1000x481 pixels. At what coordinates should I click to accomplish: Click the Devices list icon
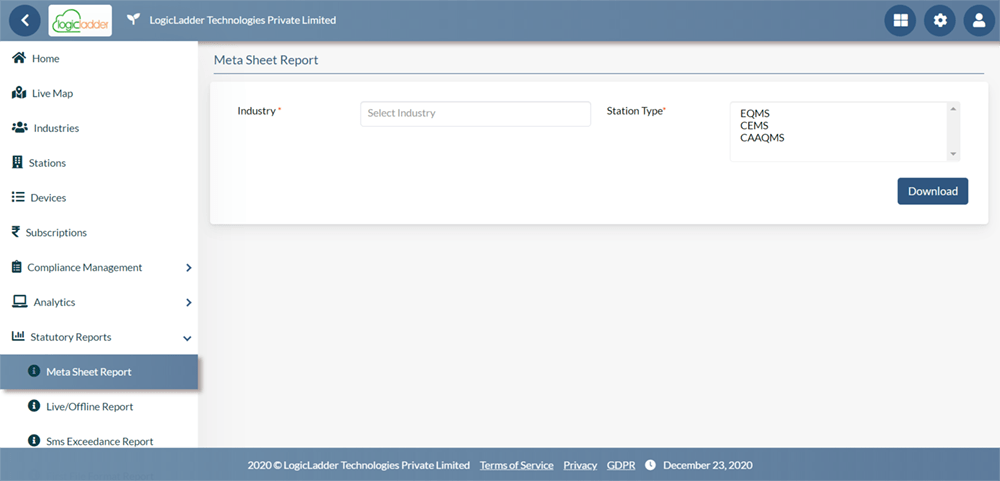tap(18, 197)
